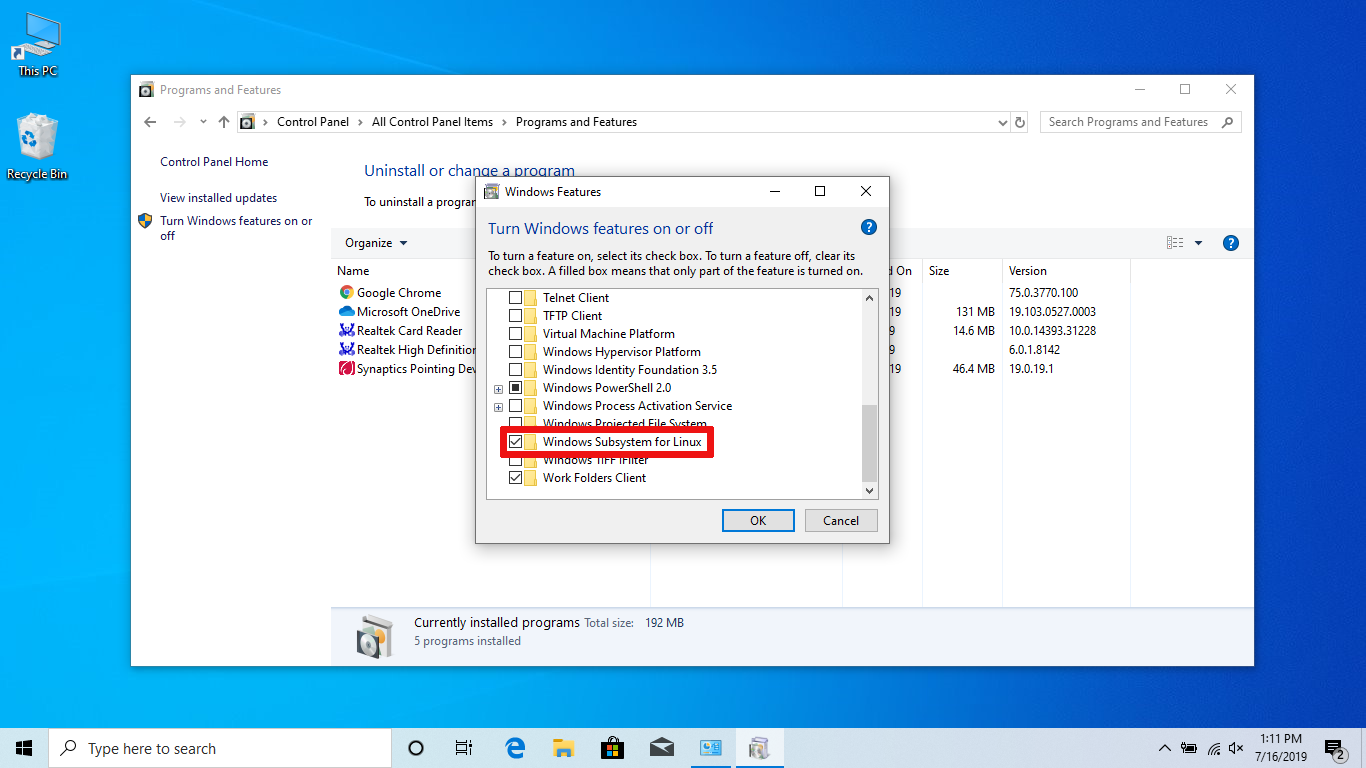
Task: Click All Control Panel Items breadcrumb
Action: [x=432, y=122]
